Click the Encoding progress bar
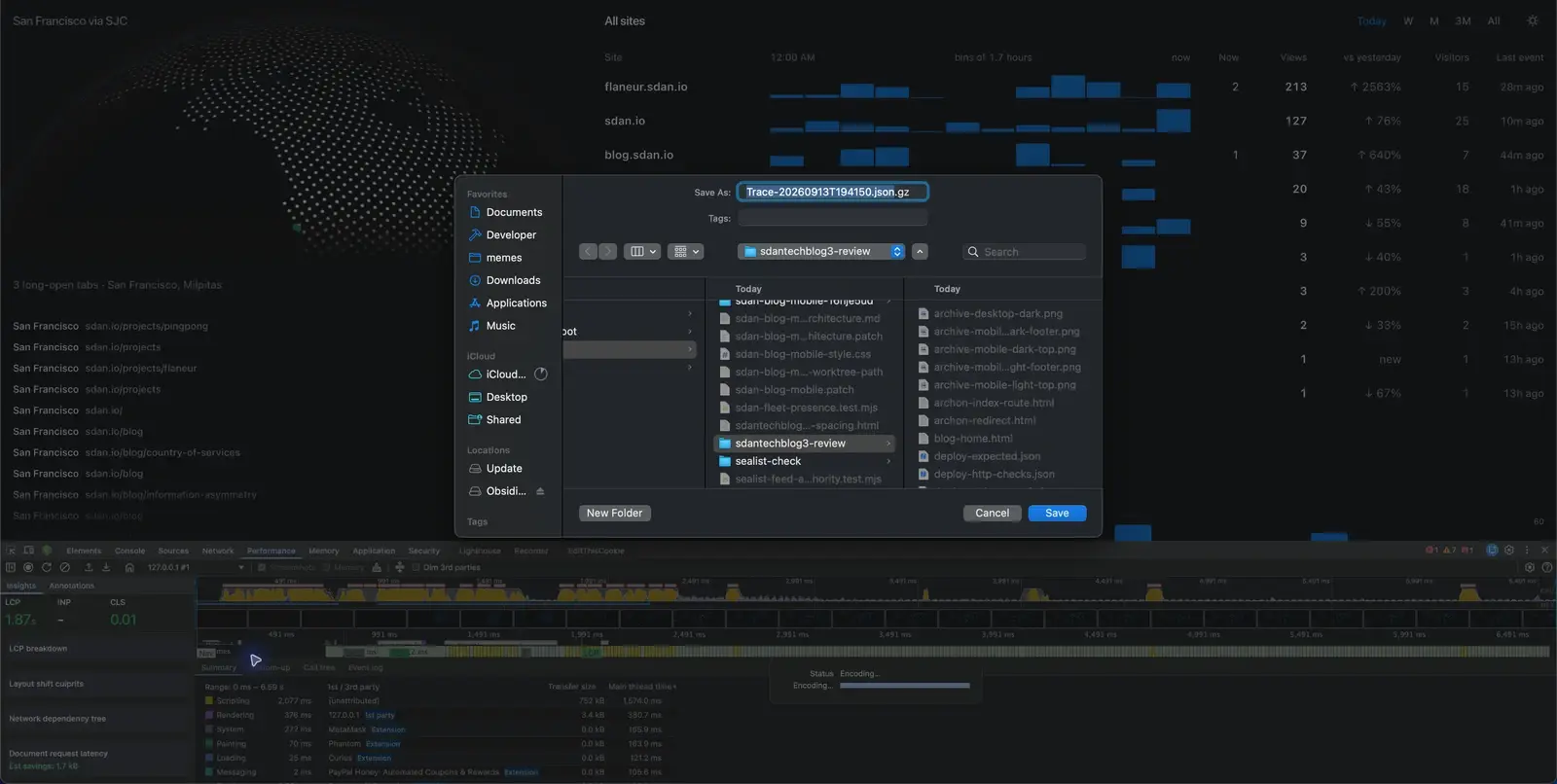 905,686
